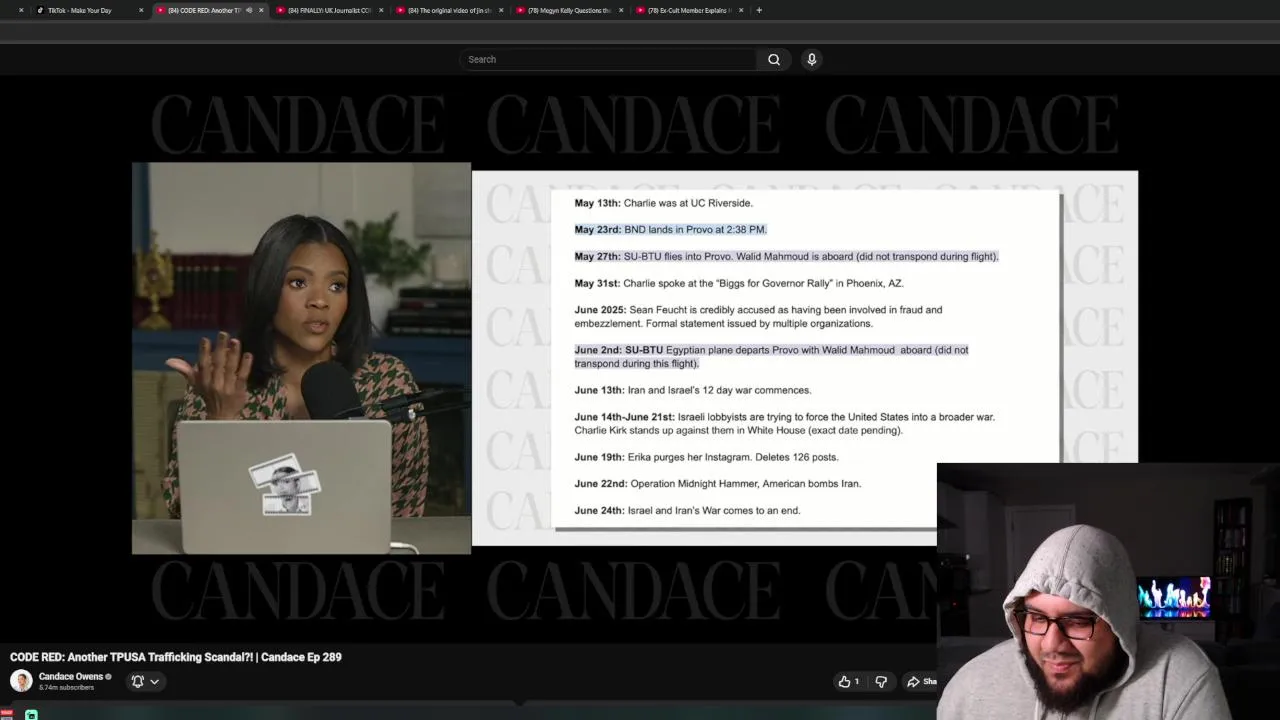Open a new browser tab
The width and height of the screenshot is (1280, 720).
pyautogui.click(x=759, y=10)
